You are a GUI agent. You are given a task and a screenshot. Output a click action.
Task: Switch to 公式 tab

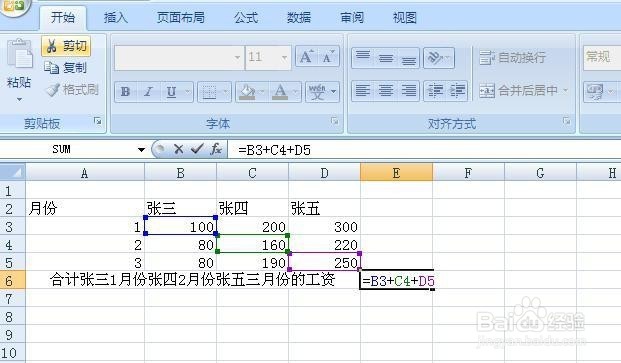tap(246, 17)
